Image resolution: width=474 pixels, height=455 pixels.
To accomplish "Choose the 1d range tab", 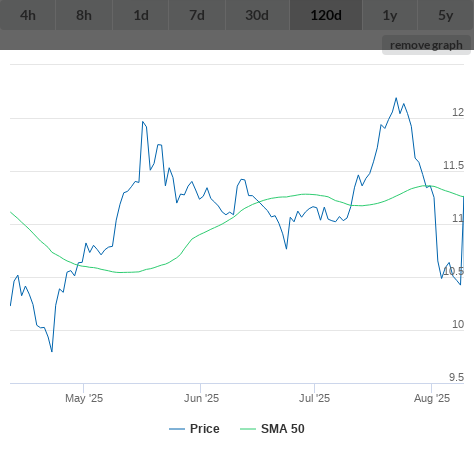I will [141, 15].
